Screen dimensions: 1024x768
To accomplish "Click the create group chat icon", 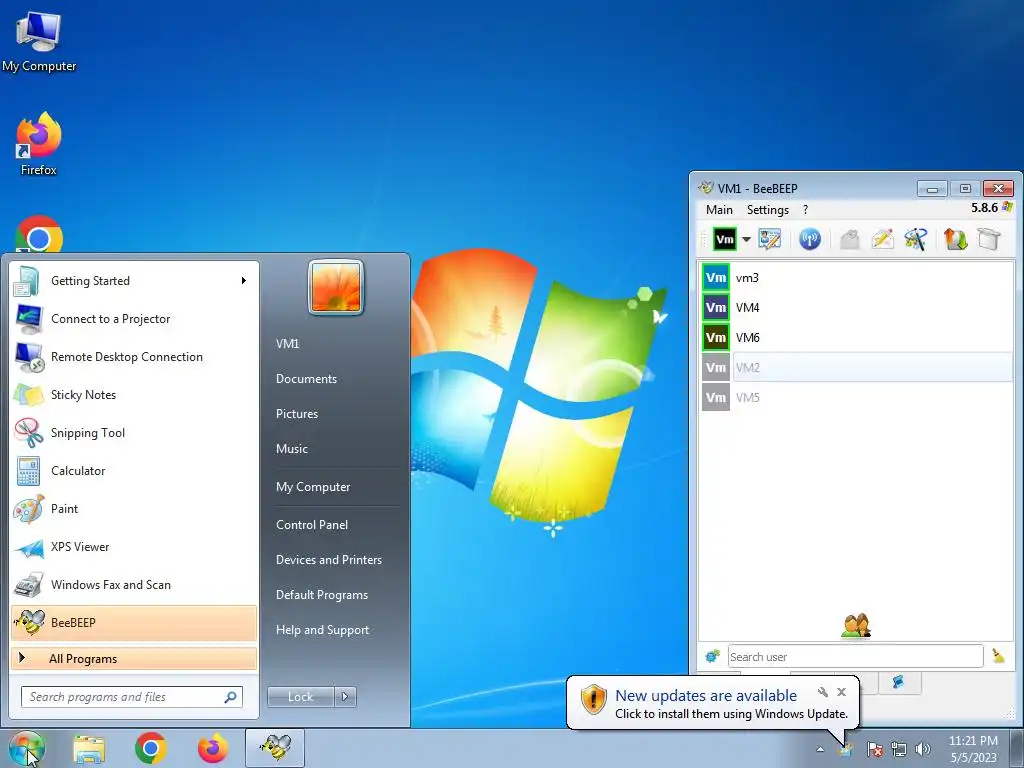I will tap(916, 239).
